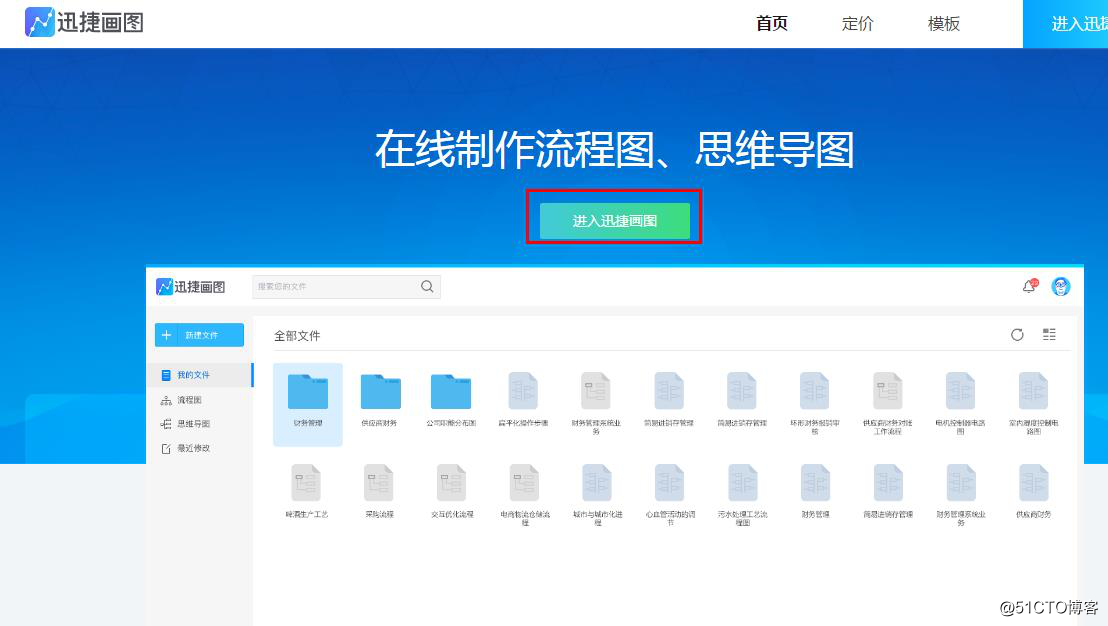Open the 扁平化操作步骤 mind map file
This screenshot has width=1108, height=626.
(524, 400)
